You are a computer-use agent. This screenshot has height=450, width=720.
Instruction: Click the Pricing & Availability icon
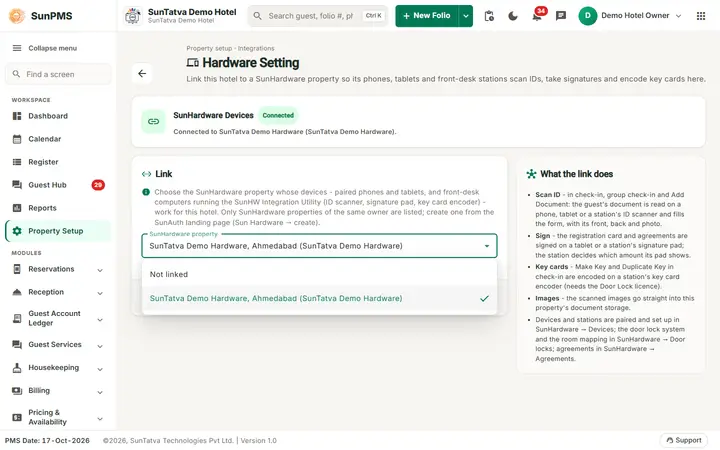tap(17, 417)
